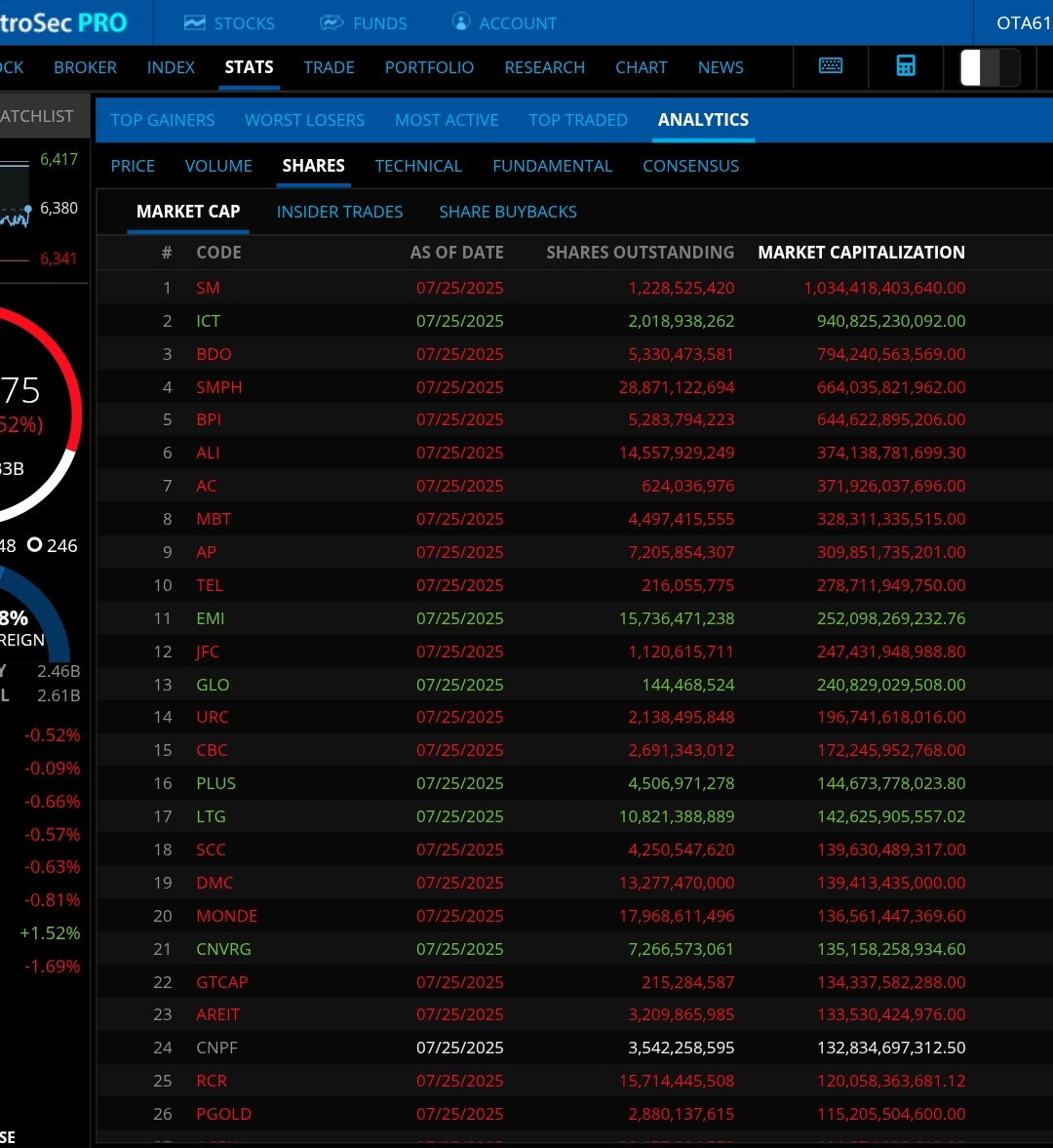Click the +1.52% watchlist change
This screenshot has width=1053, height=1148.
coord(50,933)
